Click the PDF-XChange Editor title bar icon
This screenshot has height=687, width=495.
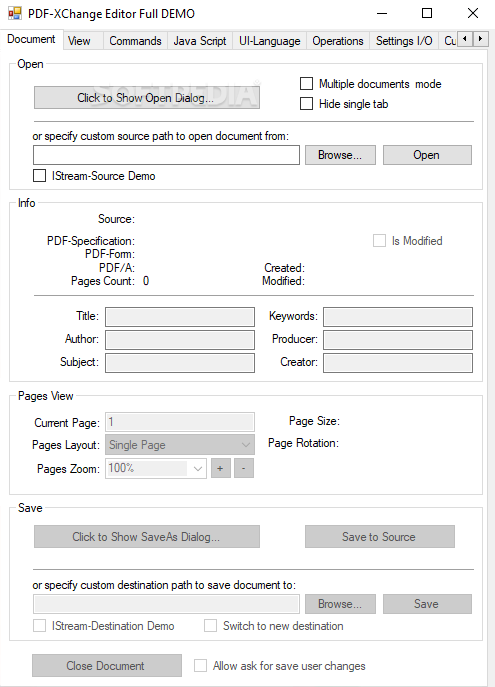(x=14, y=14)
